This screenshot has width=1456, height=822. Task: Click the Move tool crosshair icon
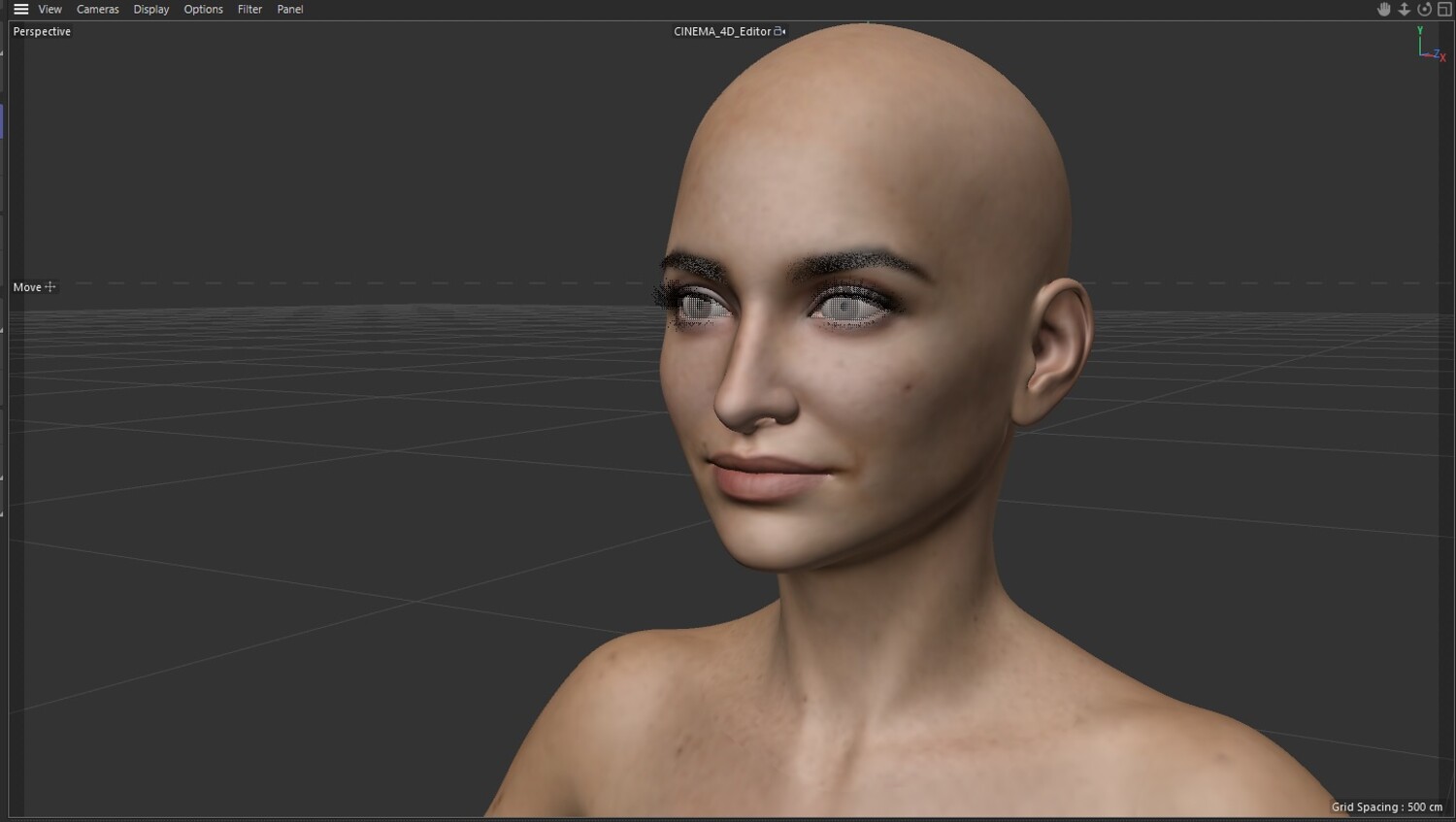(x=50, y=287)
